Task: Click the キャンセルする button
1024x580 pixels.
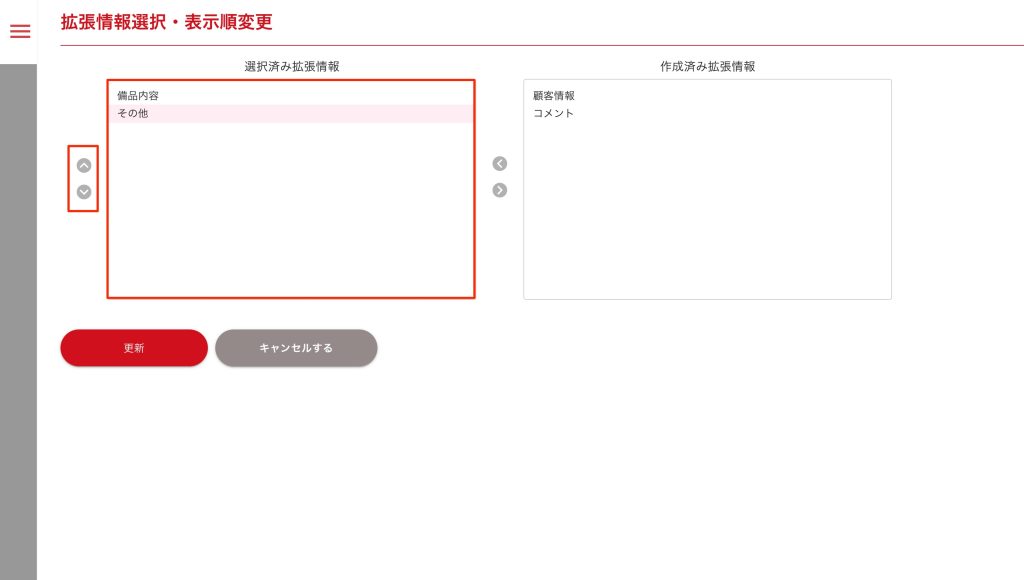Action: pyautogui.click(x=296, y=348)
